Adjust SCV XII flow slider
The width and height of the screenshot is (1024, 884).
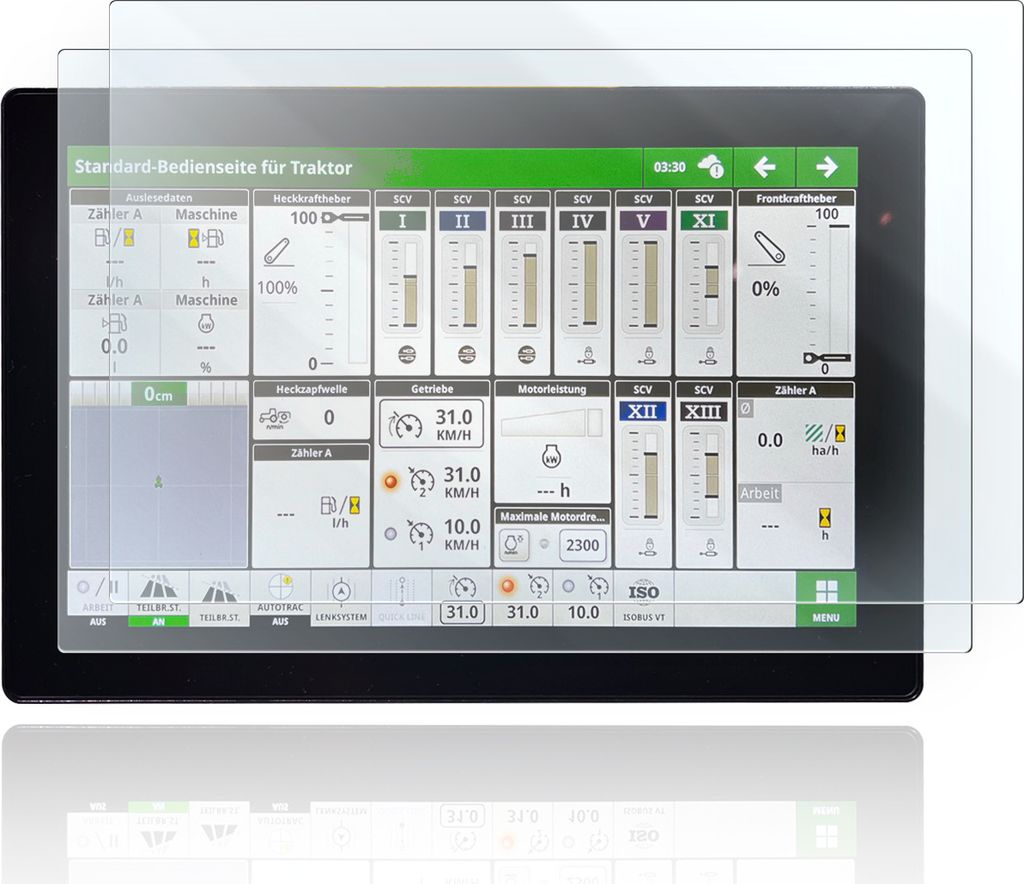click(643, 475)
